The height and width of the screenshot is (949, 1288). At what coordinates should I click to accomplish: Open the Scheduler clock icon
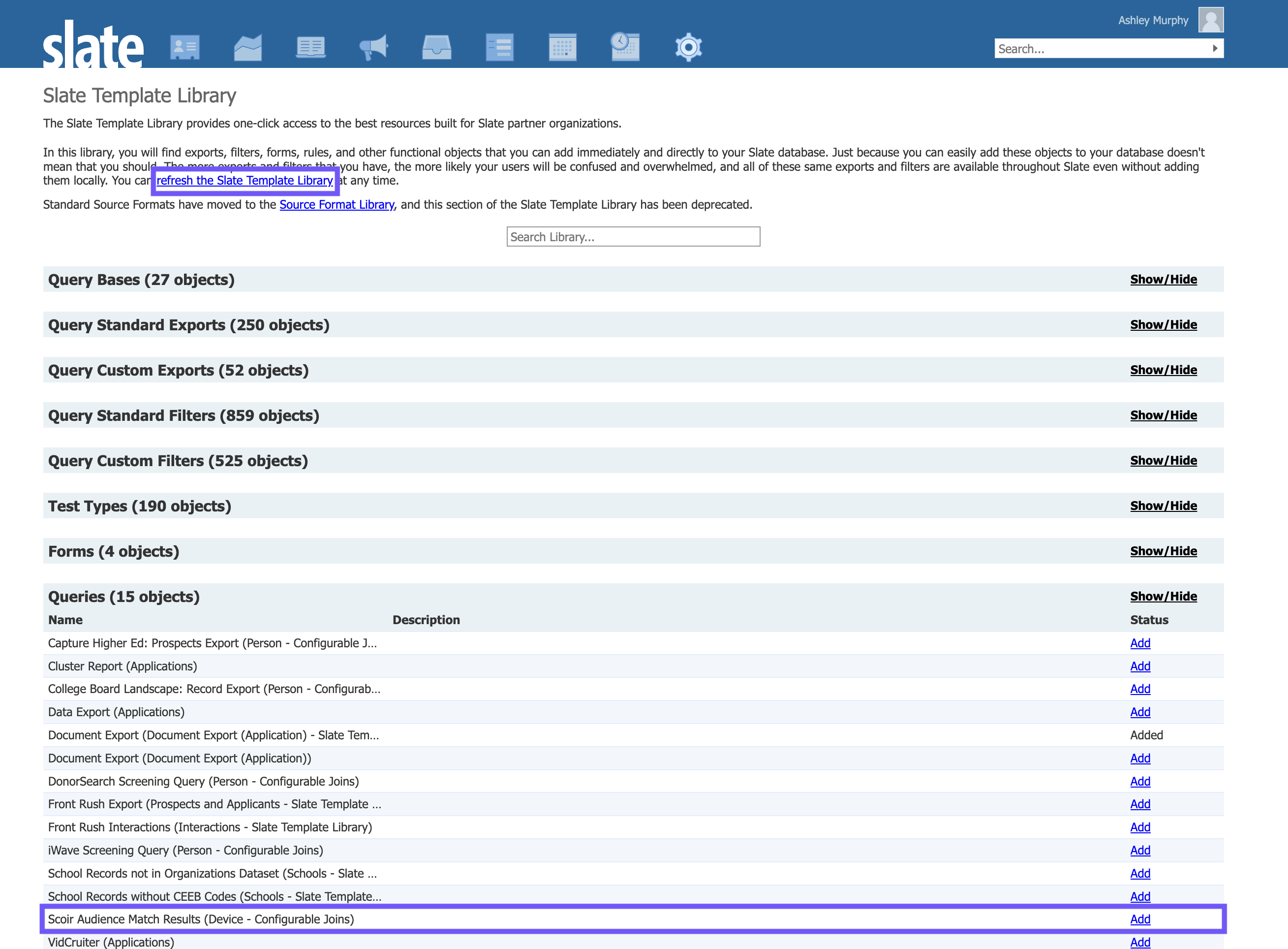coord(625,47)
